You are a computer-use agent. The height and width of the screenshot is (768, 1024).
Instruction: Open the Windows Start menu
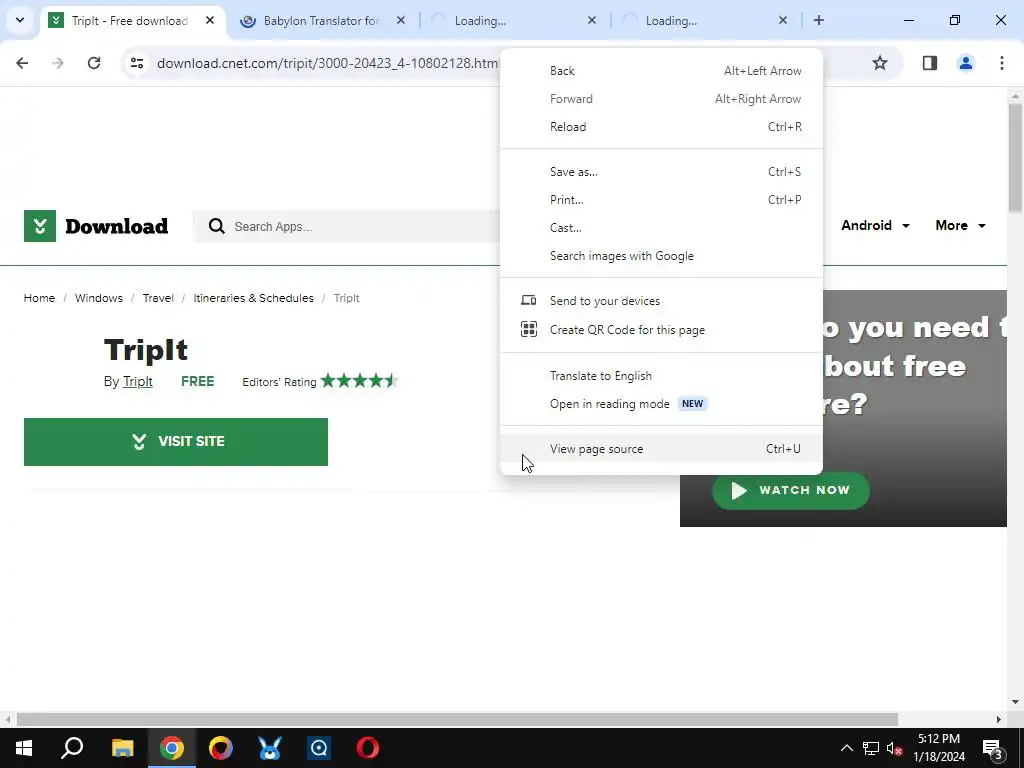[24, 748]
